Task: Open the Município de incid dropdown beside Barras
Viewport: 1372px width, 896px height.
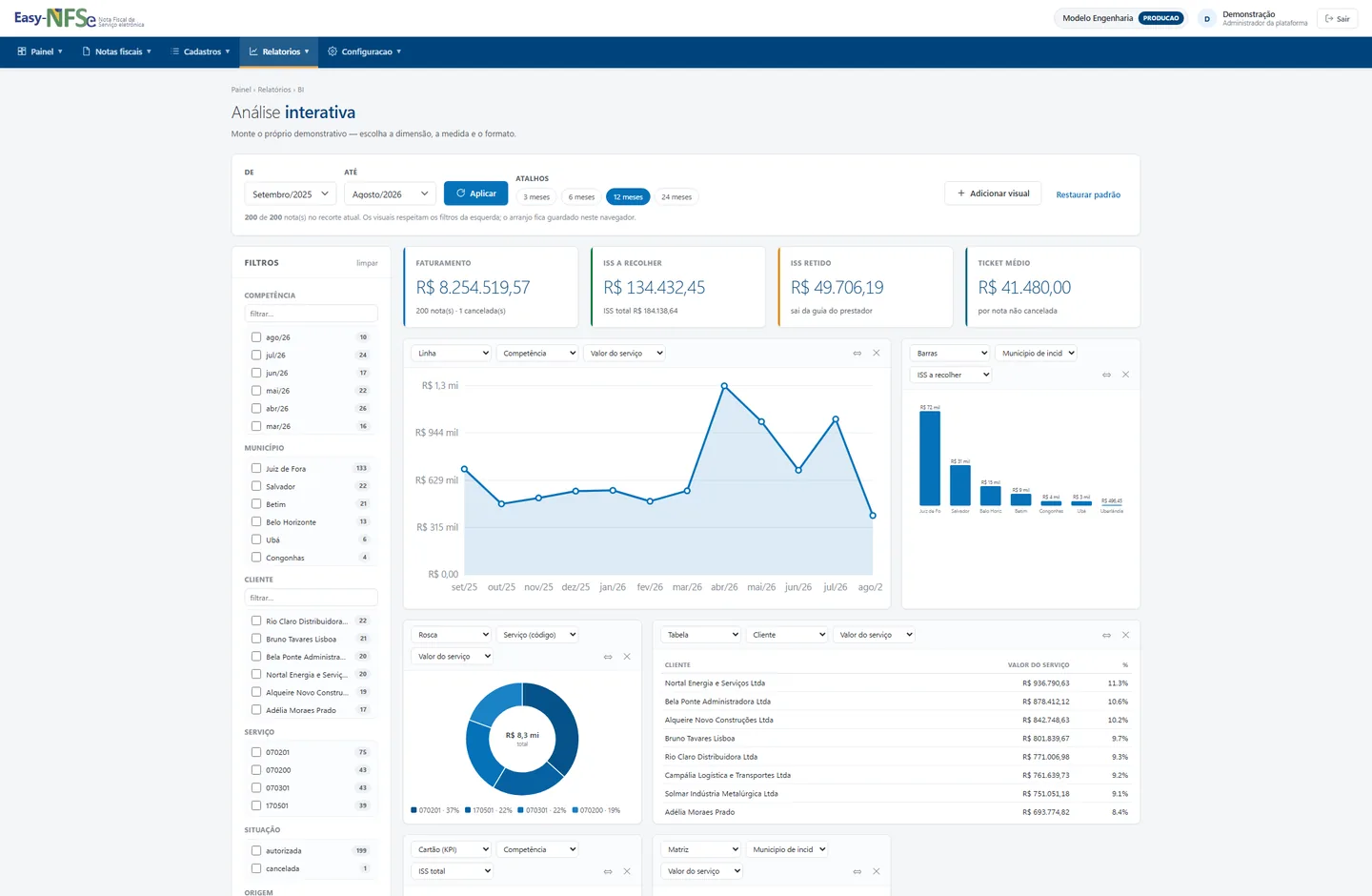Action: (x=1036, y=354)
